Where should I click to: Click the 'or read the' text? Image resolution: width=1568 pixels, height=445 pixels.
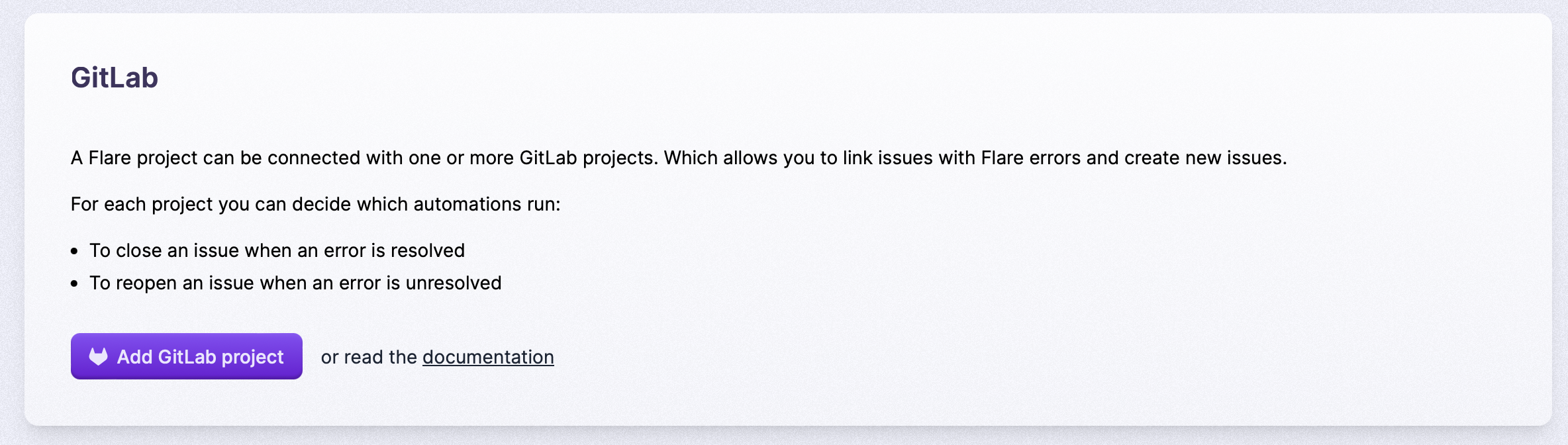[x=368, y=357]
